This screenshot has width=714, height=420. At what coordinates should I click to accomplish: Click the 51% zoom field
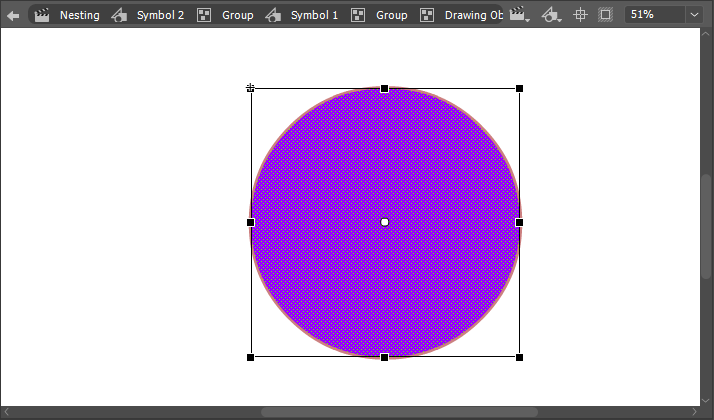click(655, 15)
